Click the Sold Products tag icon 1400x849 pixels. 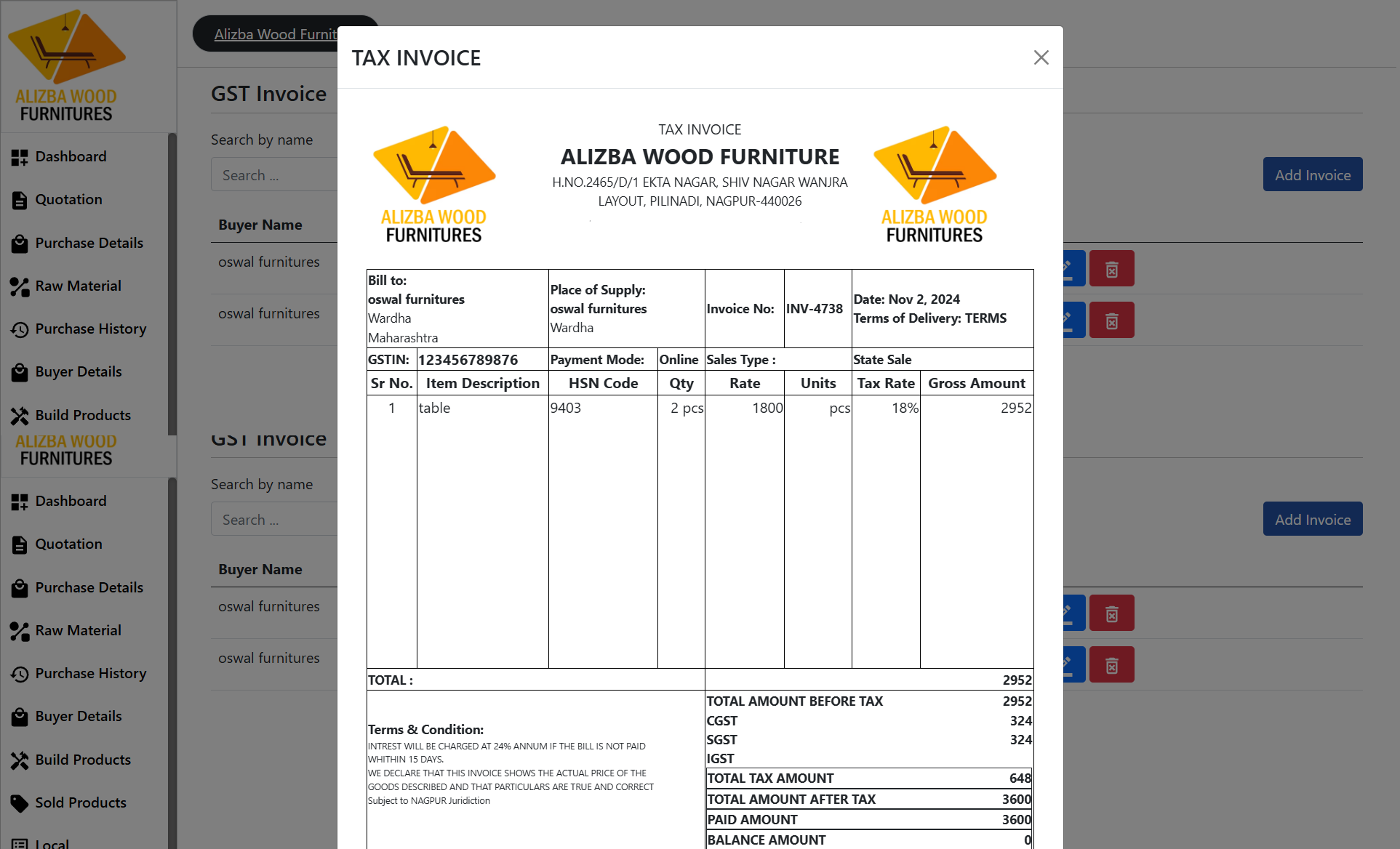pos(20,803)
